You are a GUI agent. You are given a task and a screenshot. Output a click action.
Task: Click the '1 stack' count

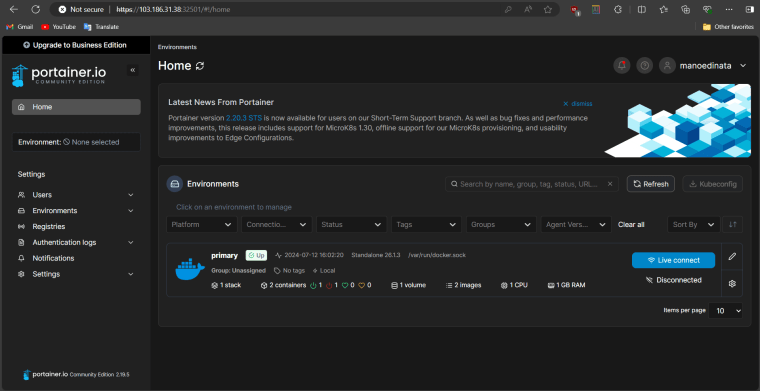pyautogui.click(x=226, y=285)
